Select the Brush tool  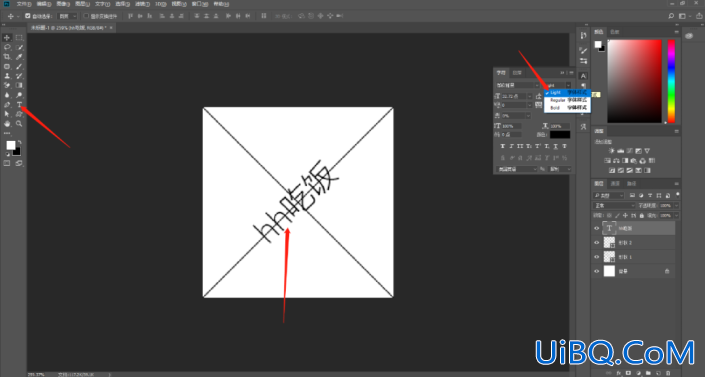point(19,67)
